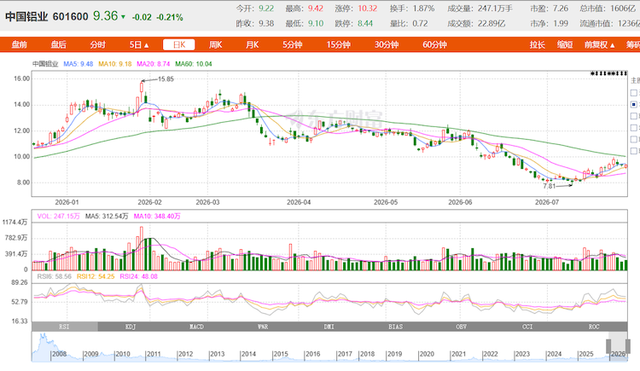The height and width of the screenshot is (371, 640).
Task: Click 拉长 to stretch the chart
Action: pyautogui.click(x=537, y=44)
